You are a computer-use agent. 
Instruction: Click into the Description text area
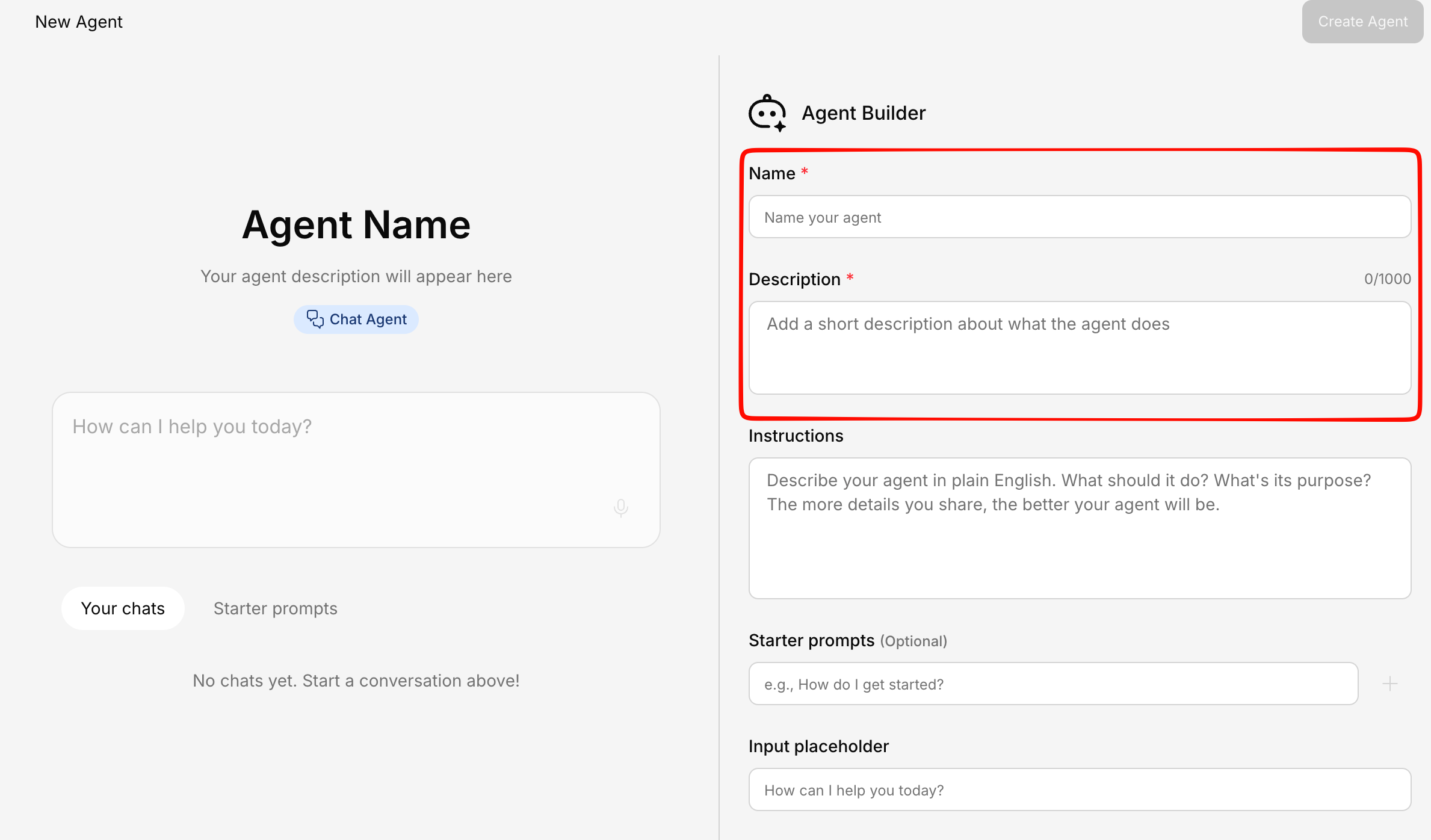pos(1079,348)
